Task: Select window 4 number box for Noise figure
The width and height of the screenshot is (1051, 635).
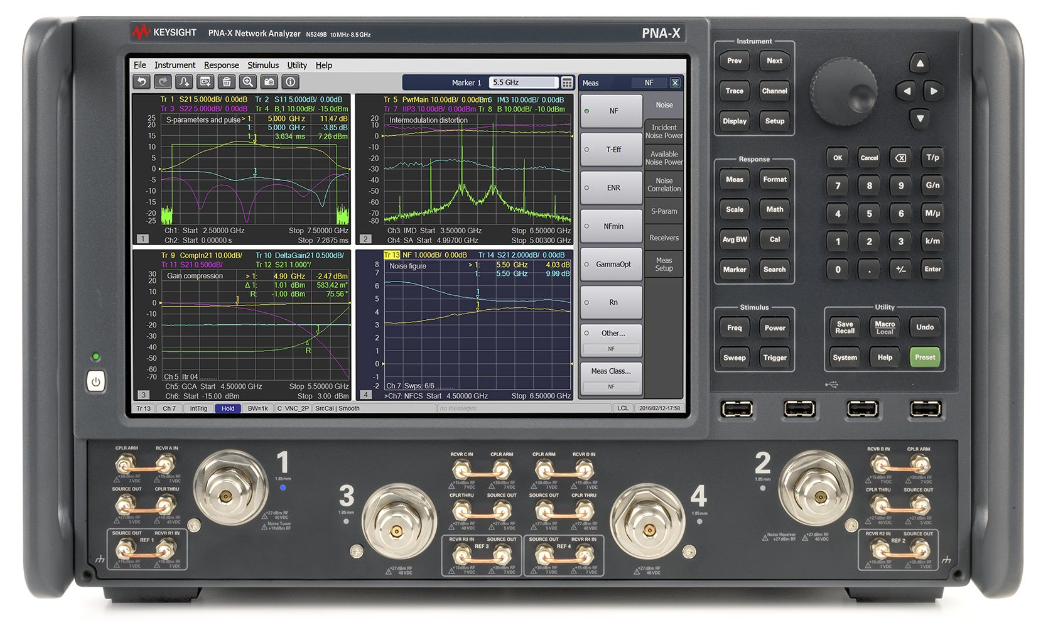Action: [x=365, y=395]
